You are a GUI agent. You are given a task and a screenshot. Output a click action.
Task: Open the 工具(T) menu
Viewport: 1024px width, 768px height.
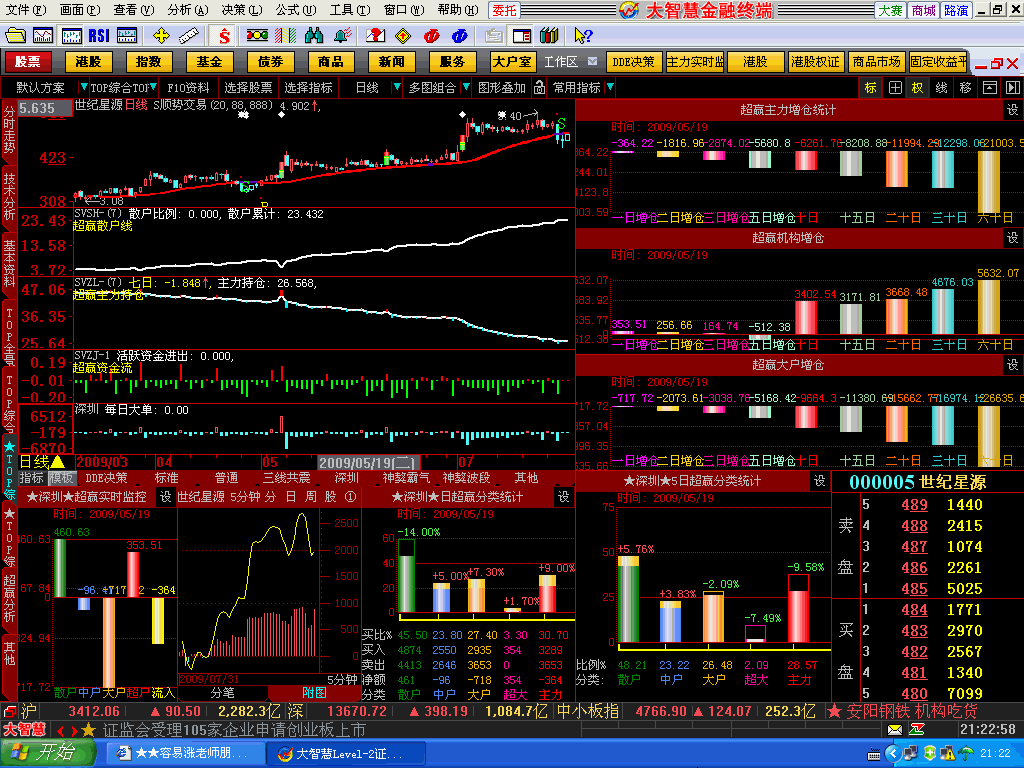349,10
